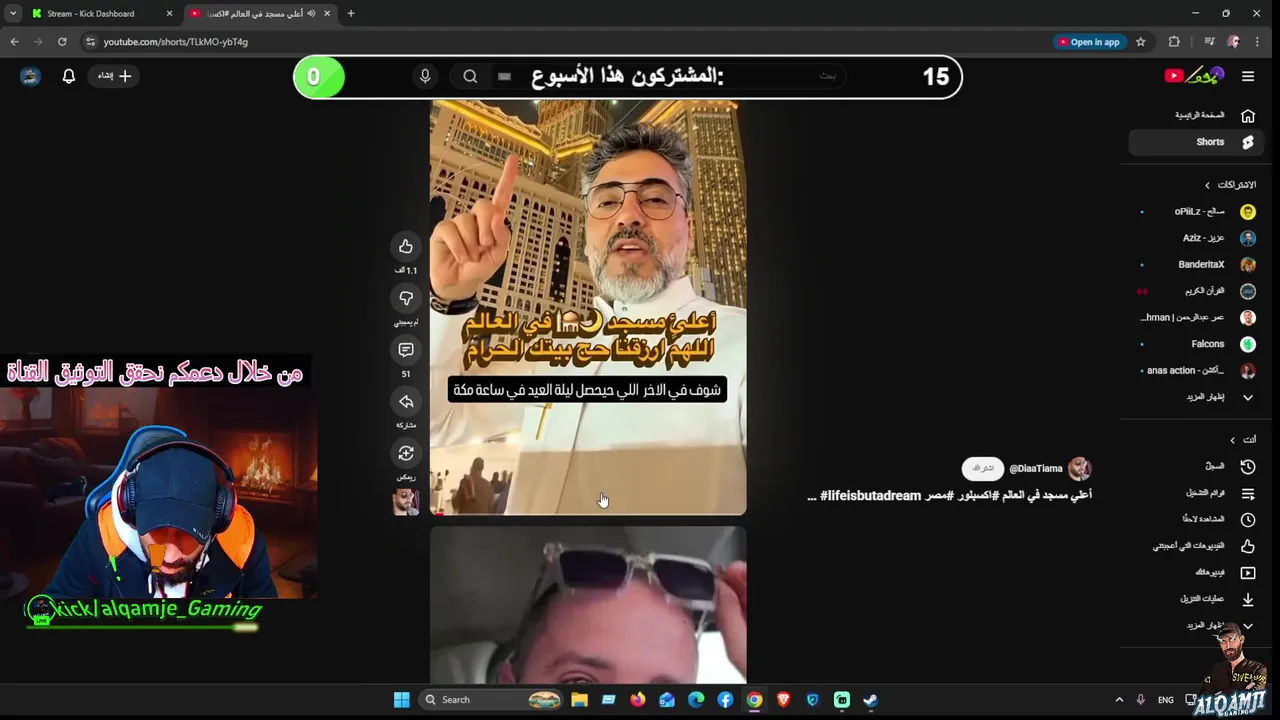1280x720 pixels.
Task: Open the Falcons subscription channel
Action: point(1194,344)
